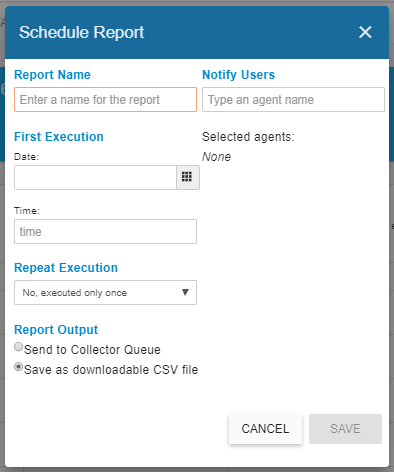Click the Notify Users agent name field
Screen dimensions: 394x472
click(293, 99)
